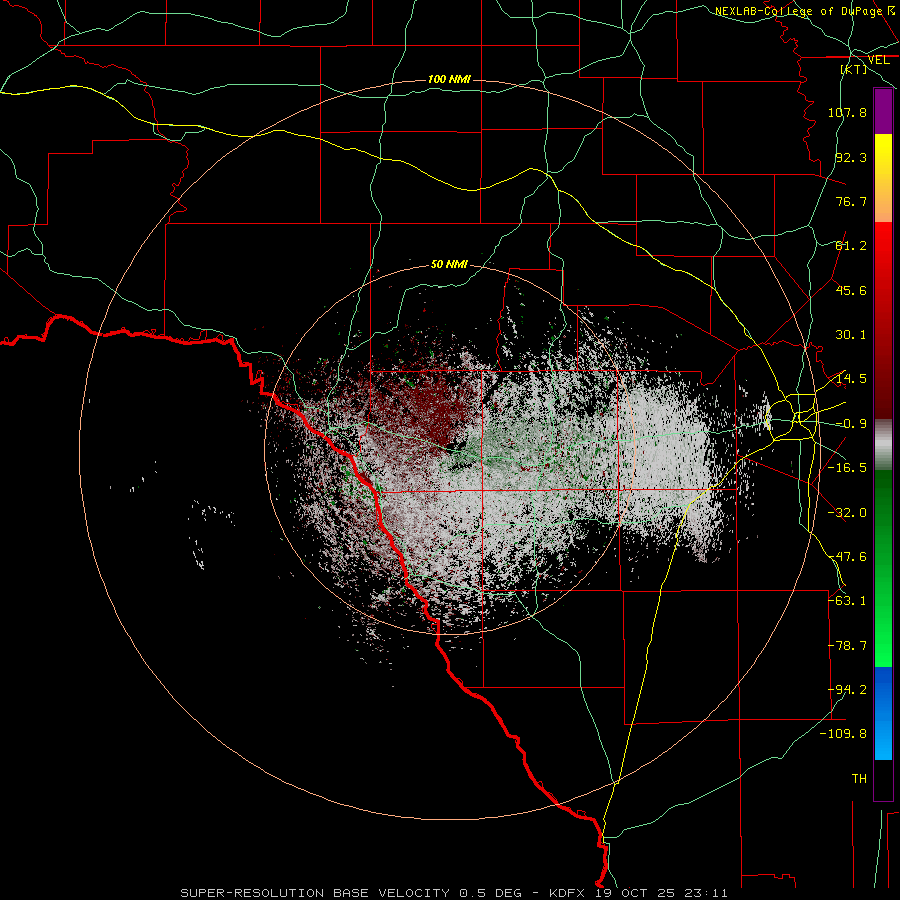Select the 61.2 velocity scale value

pyautogui.click(x=851, y=246)
